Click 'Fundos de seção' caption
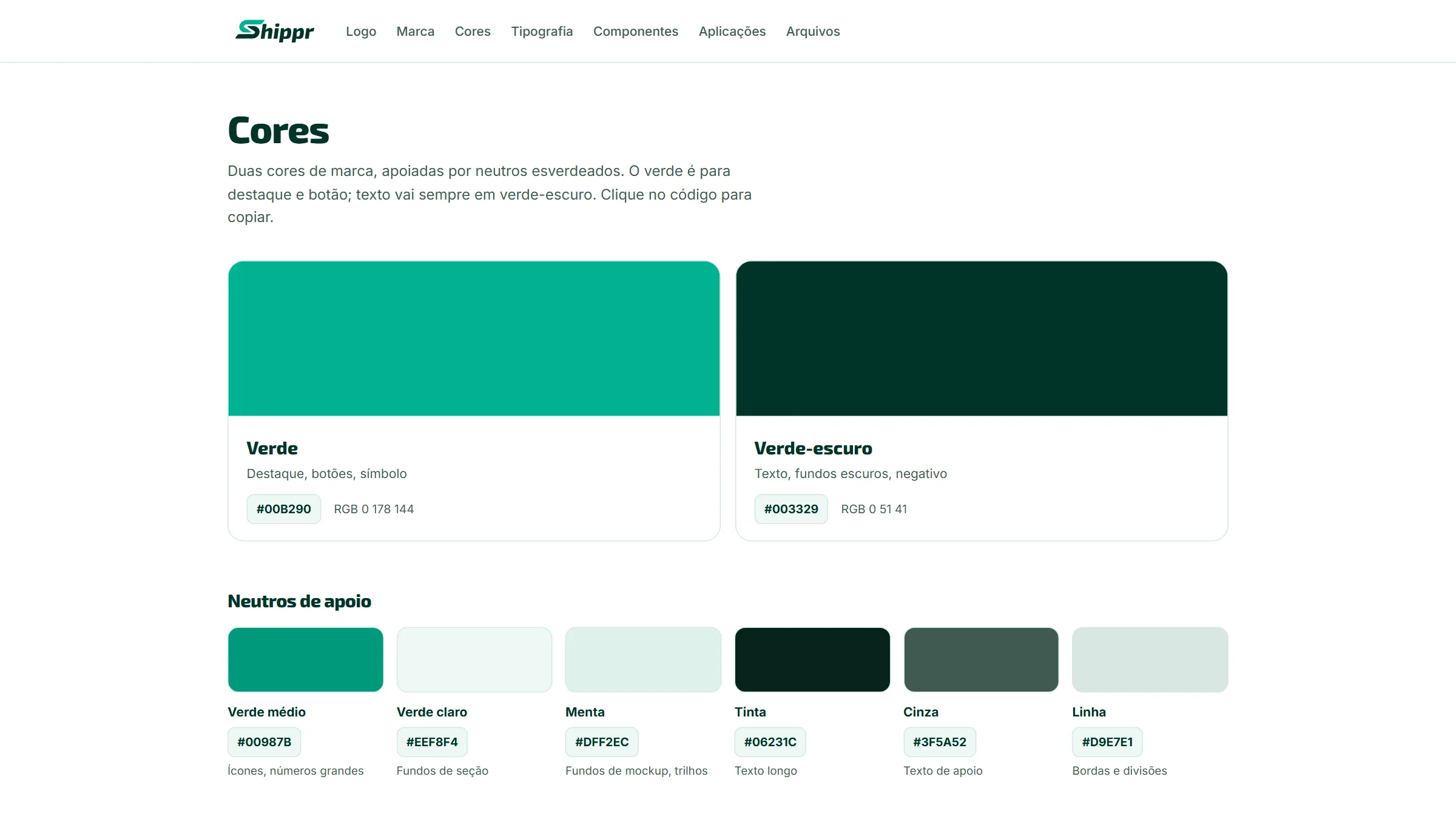The width and height of the screenshot is (1456, 819). pos(442,770)
